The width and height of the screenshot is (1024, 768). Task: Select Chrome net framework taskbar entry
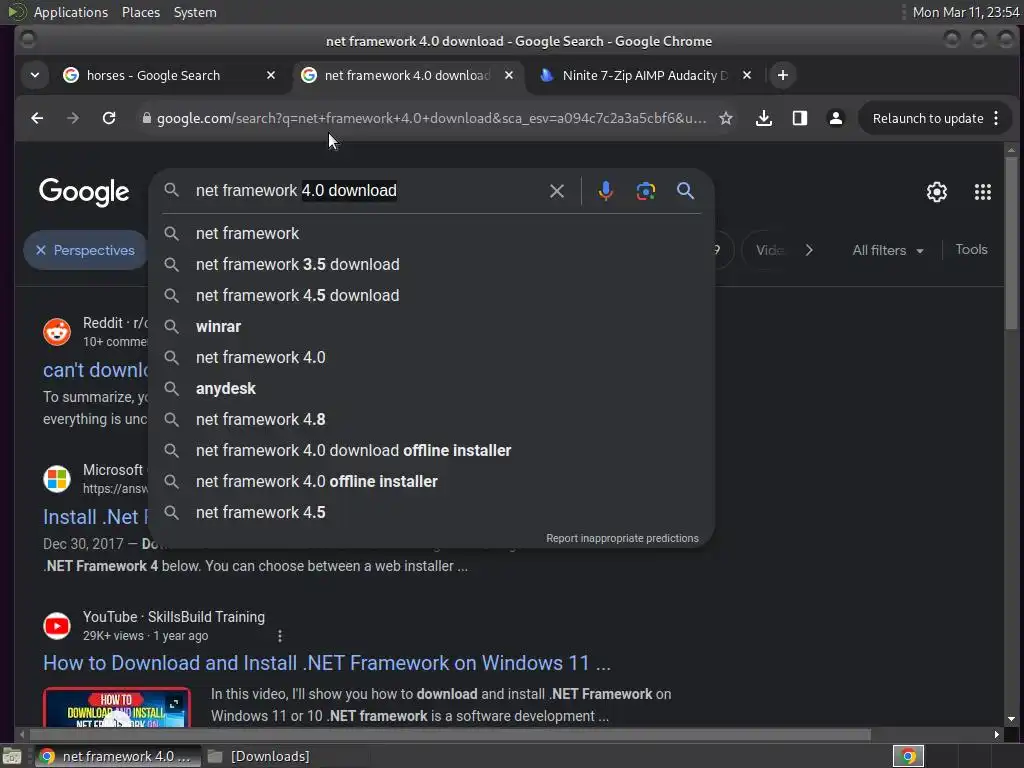[x=116, y=756]
